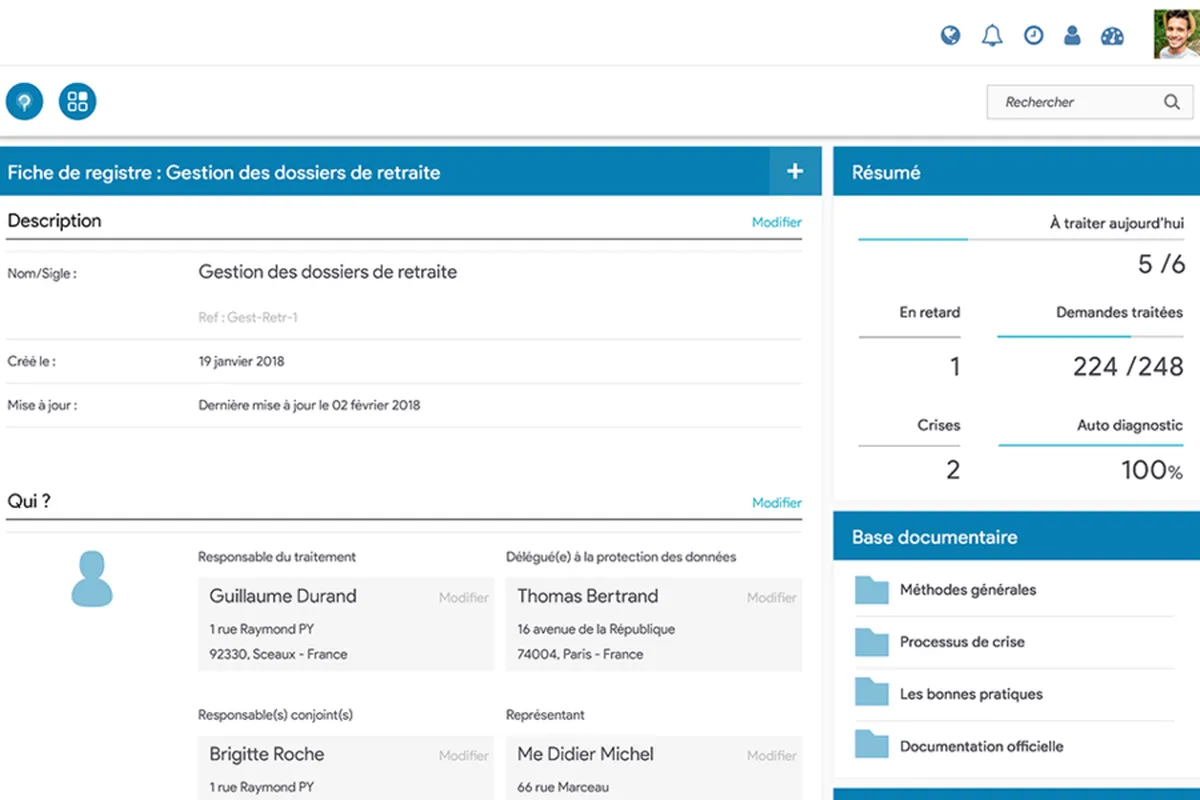The width and height of the screenshot is (1200, 800).
Task: Click the search magnifier icon
Action: pyautogui.click(x=1172, y=102)
